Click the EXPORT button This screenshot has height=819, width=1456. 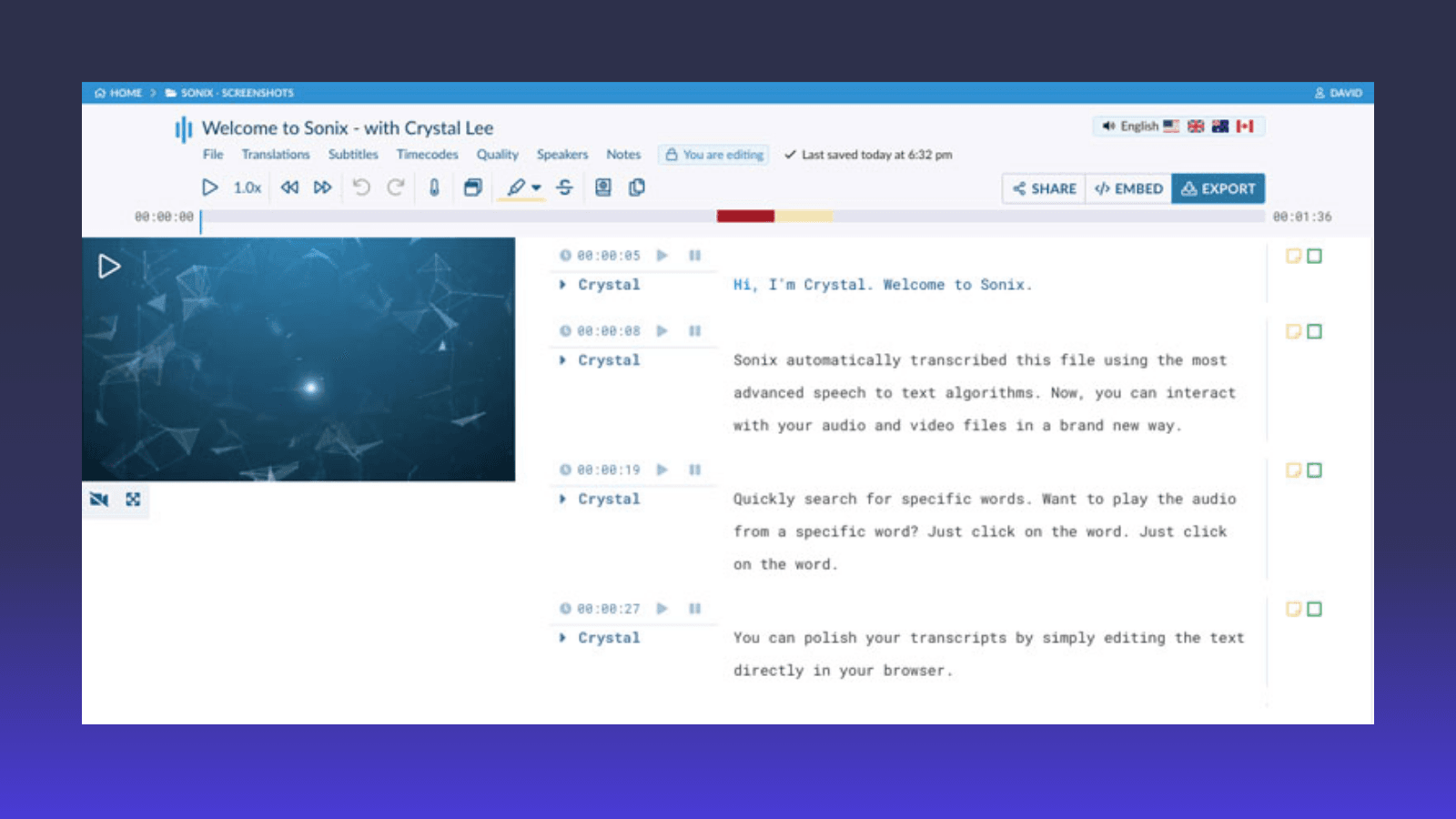1218,188
